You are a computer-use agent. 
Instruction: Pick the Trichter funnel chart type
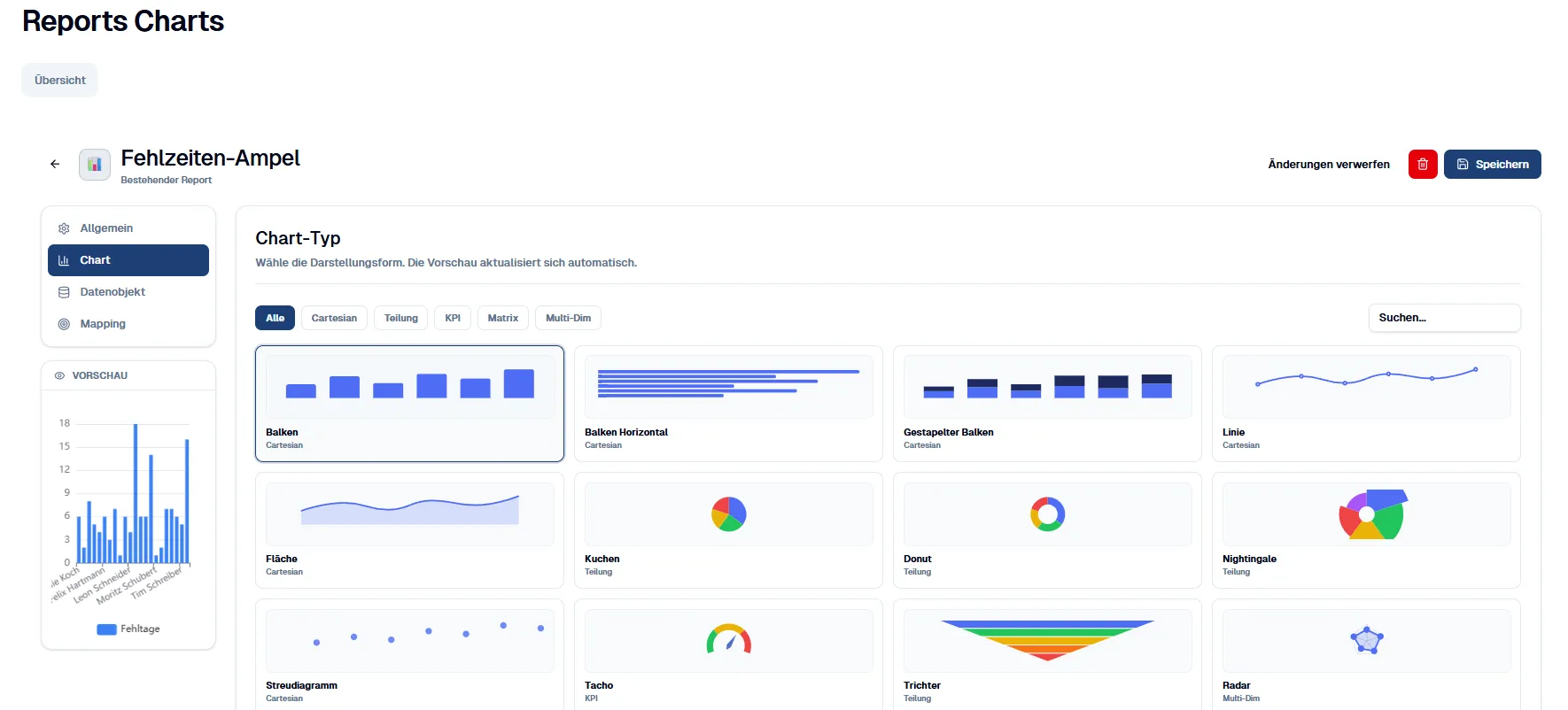click(1047, 655)
